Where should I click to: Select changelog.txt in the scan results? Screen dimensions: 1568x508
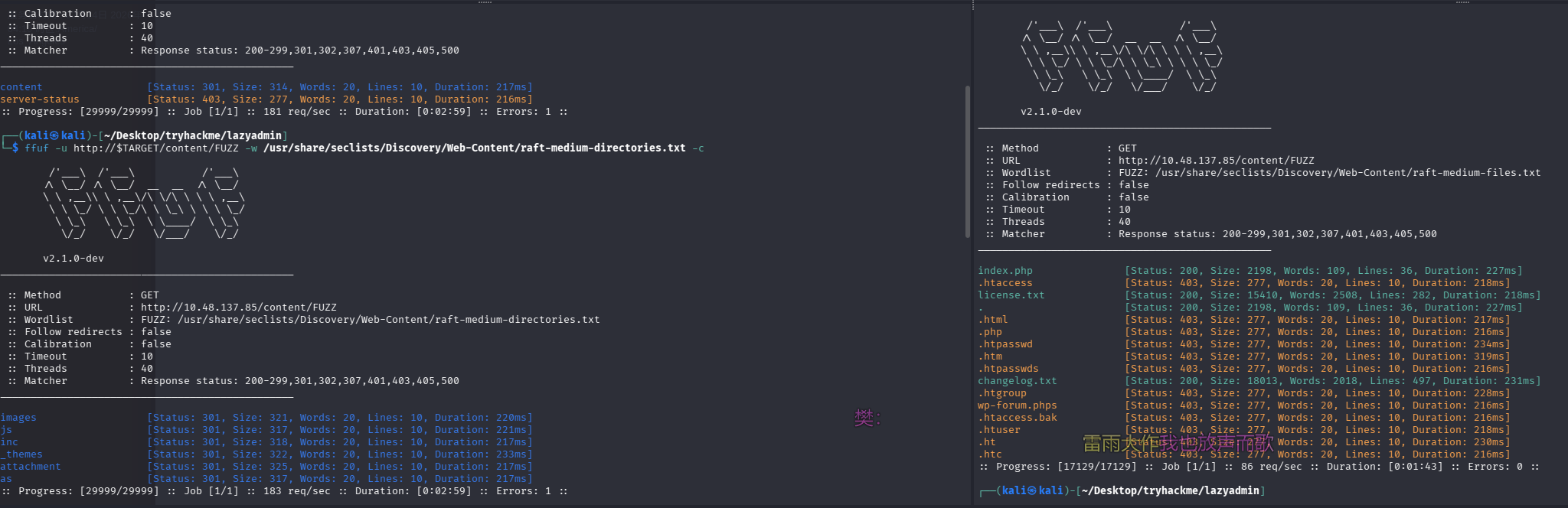pyautogui.click(x=1017, y=381)
